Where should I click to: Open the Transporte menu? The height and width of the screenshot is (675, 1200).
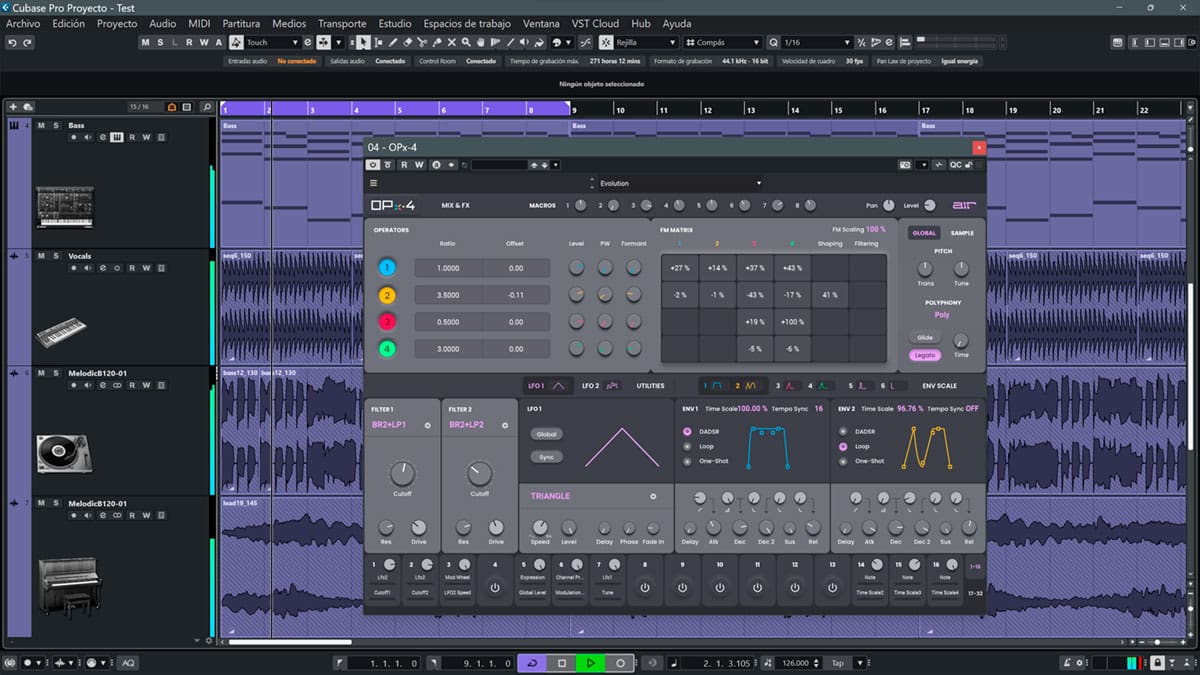pos(342,23)
